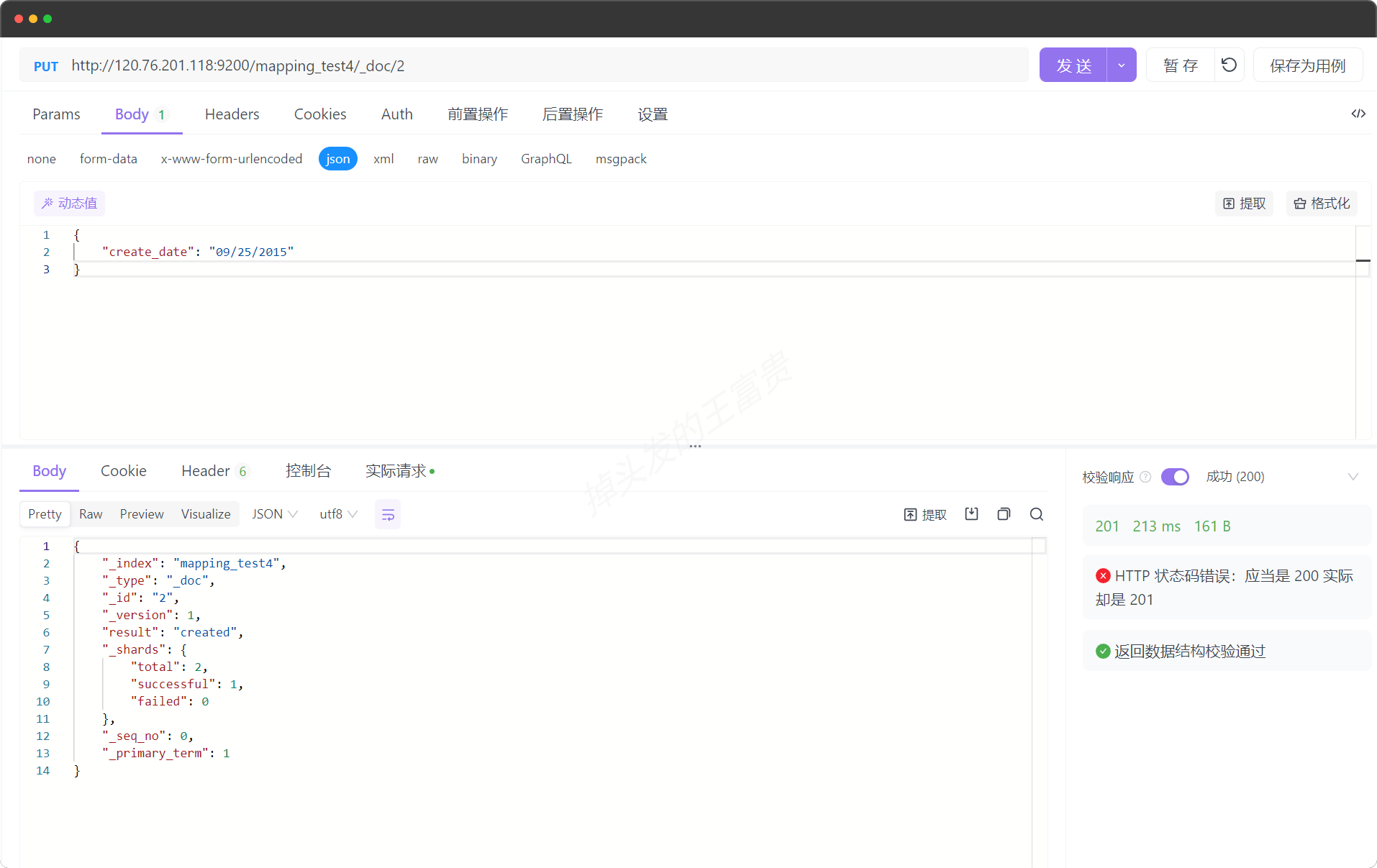This screenshot has width=1377, height=868.
Task: Click the response 提取 extract button
Action: [925, 514]
